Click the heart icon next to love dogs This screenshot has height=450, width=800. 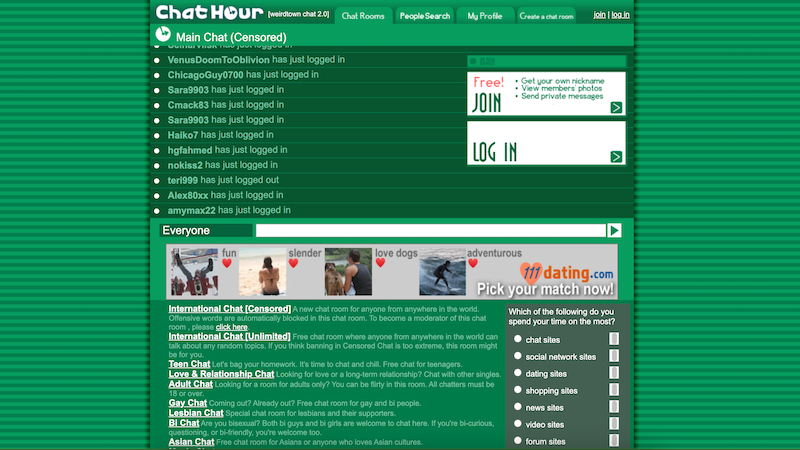[x=380, y=263]
